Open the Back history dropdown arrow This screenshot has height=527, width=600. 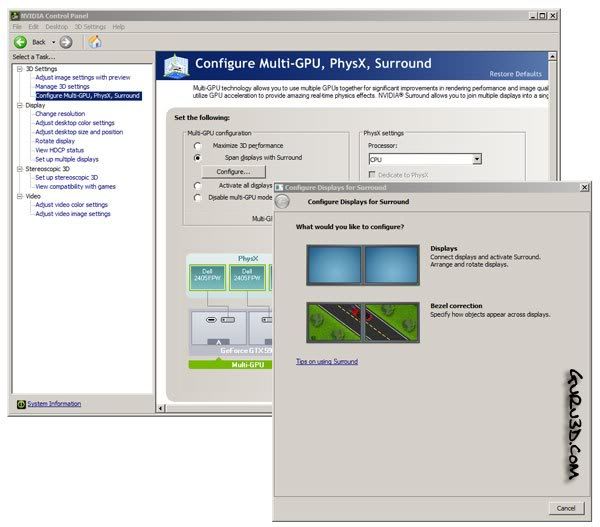[53, 42]
